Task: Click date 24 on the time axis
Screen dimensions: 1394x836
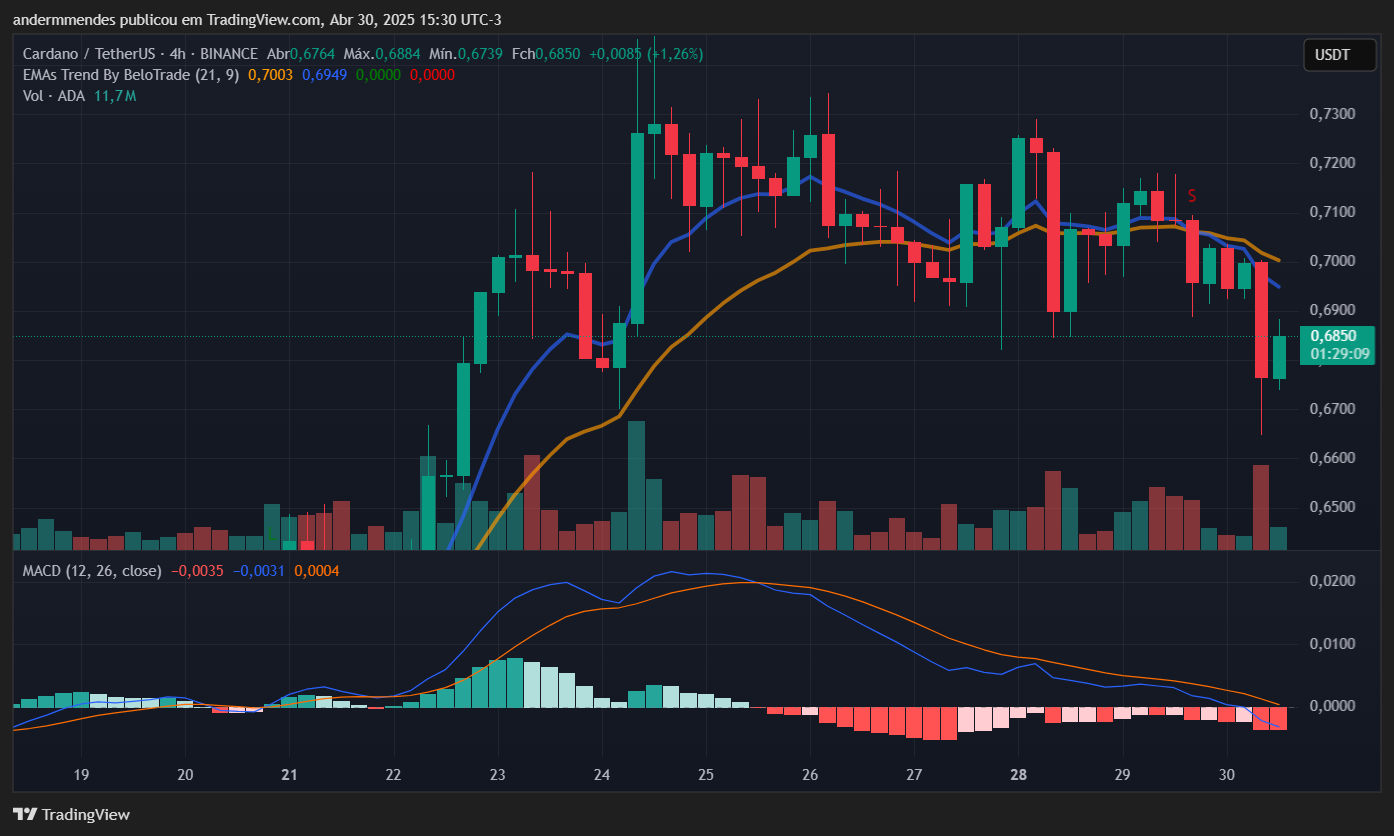Action: click(x=602, y=775)
